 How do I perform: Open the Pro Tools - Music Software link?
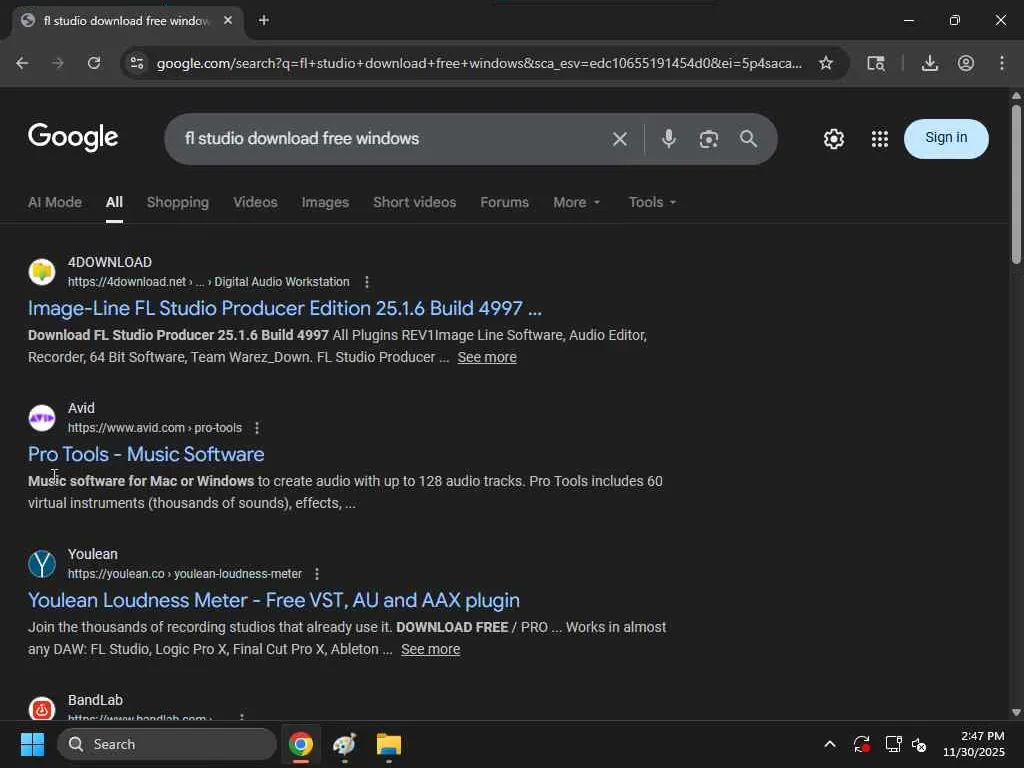146,454
